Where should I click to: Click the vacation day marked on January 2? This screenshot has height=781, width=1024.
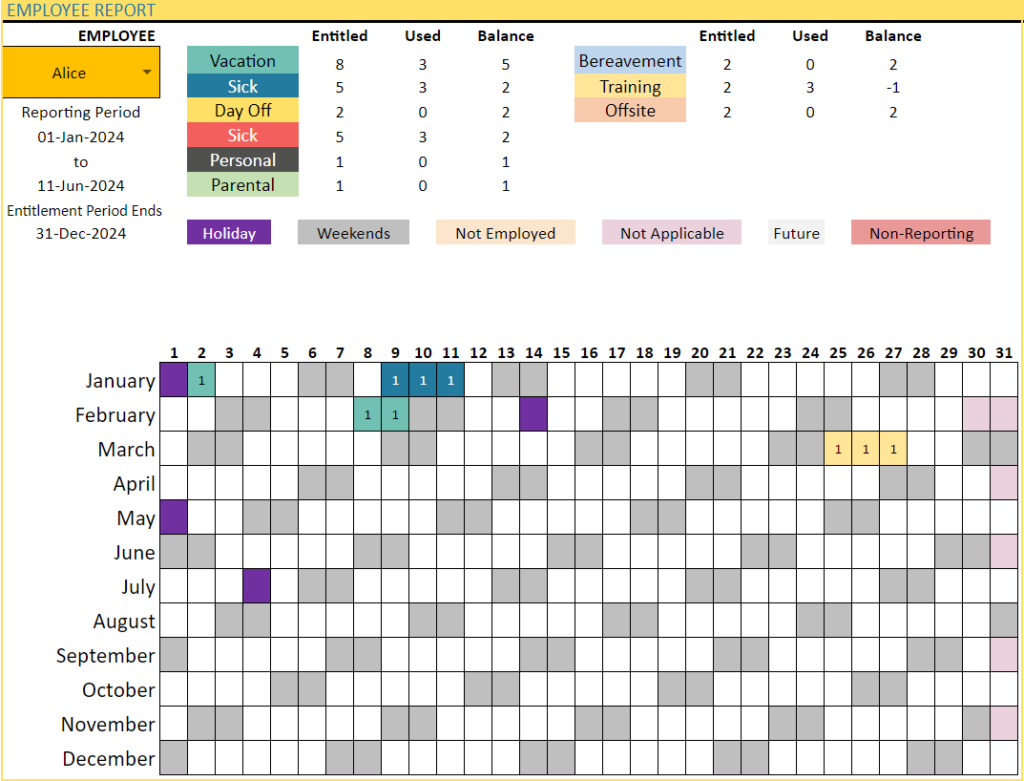pyautogui.click(x=201, y=380)
